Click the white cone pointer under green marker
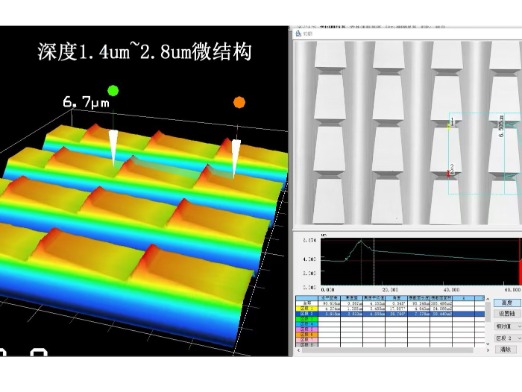The width and height of the screenshot is (522, 392). [113, 148]
